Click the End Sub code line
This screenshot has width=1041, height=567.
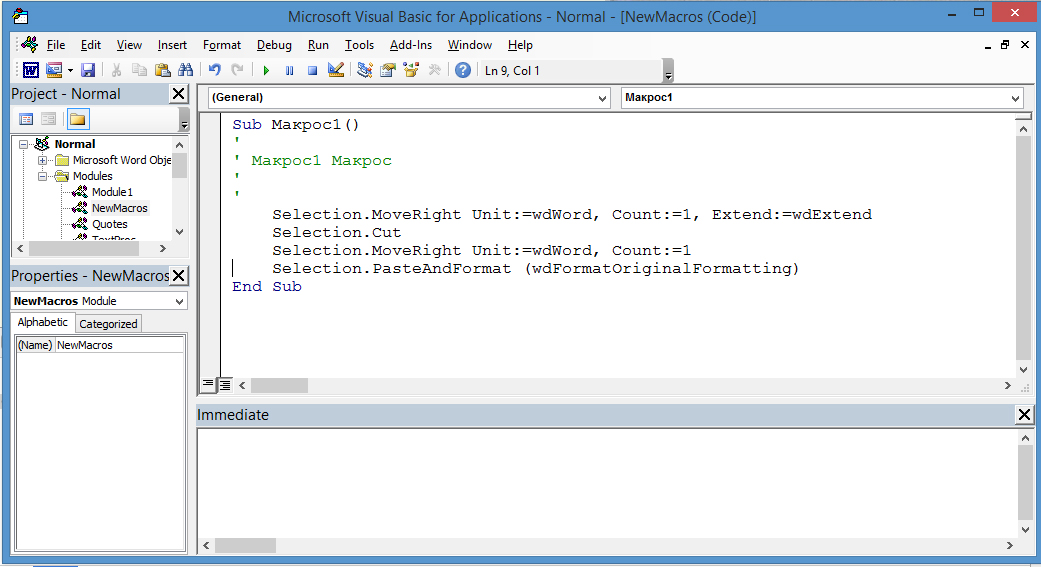267,286
